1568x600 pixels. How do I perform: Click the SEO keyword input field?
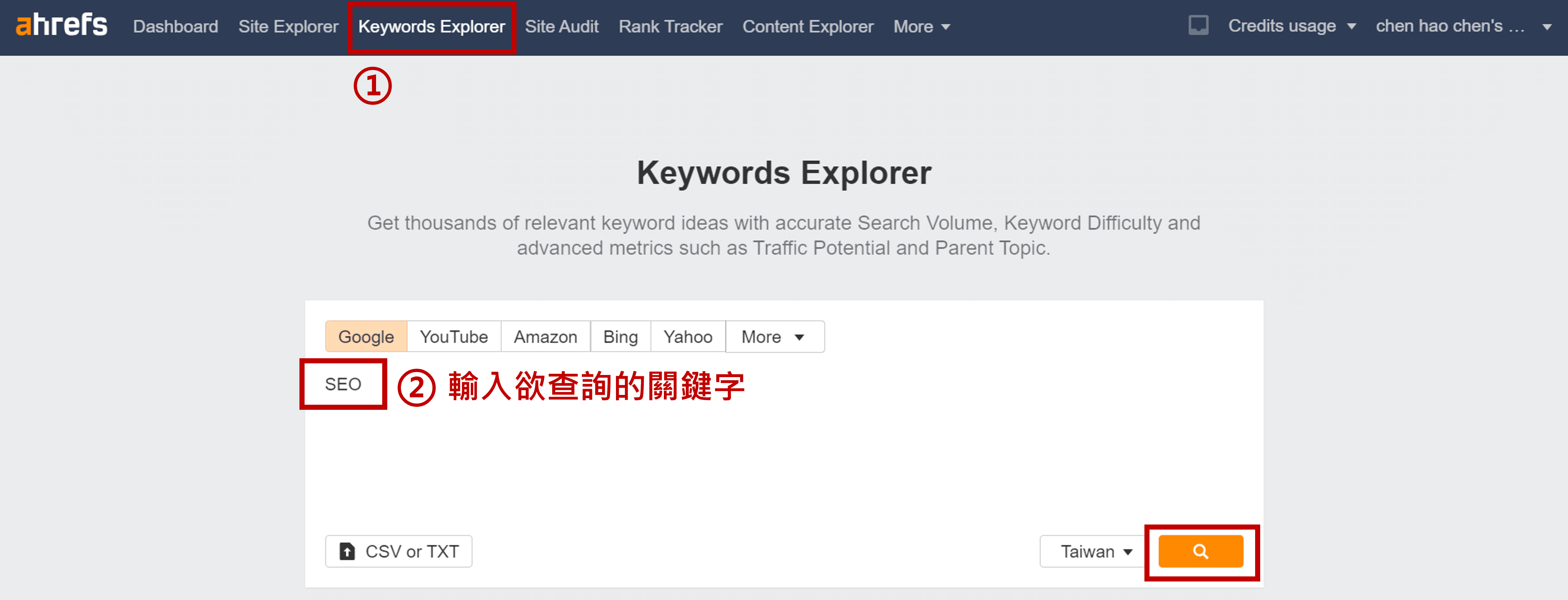click(x=343, y=384)
